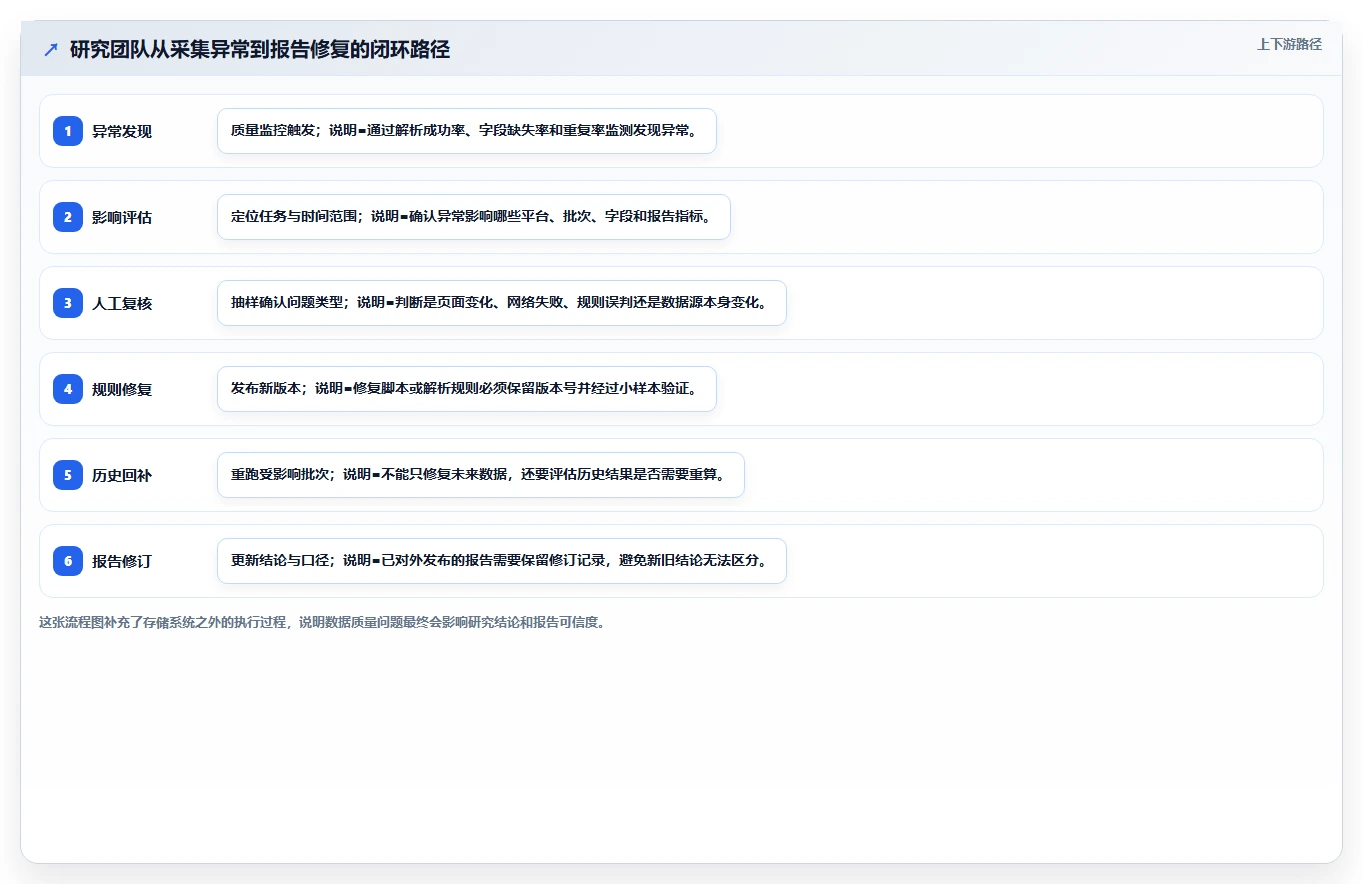Select the 异常发现 step label

(x=122, y=131)
